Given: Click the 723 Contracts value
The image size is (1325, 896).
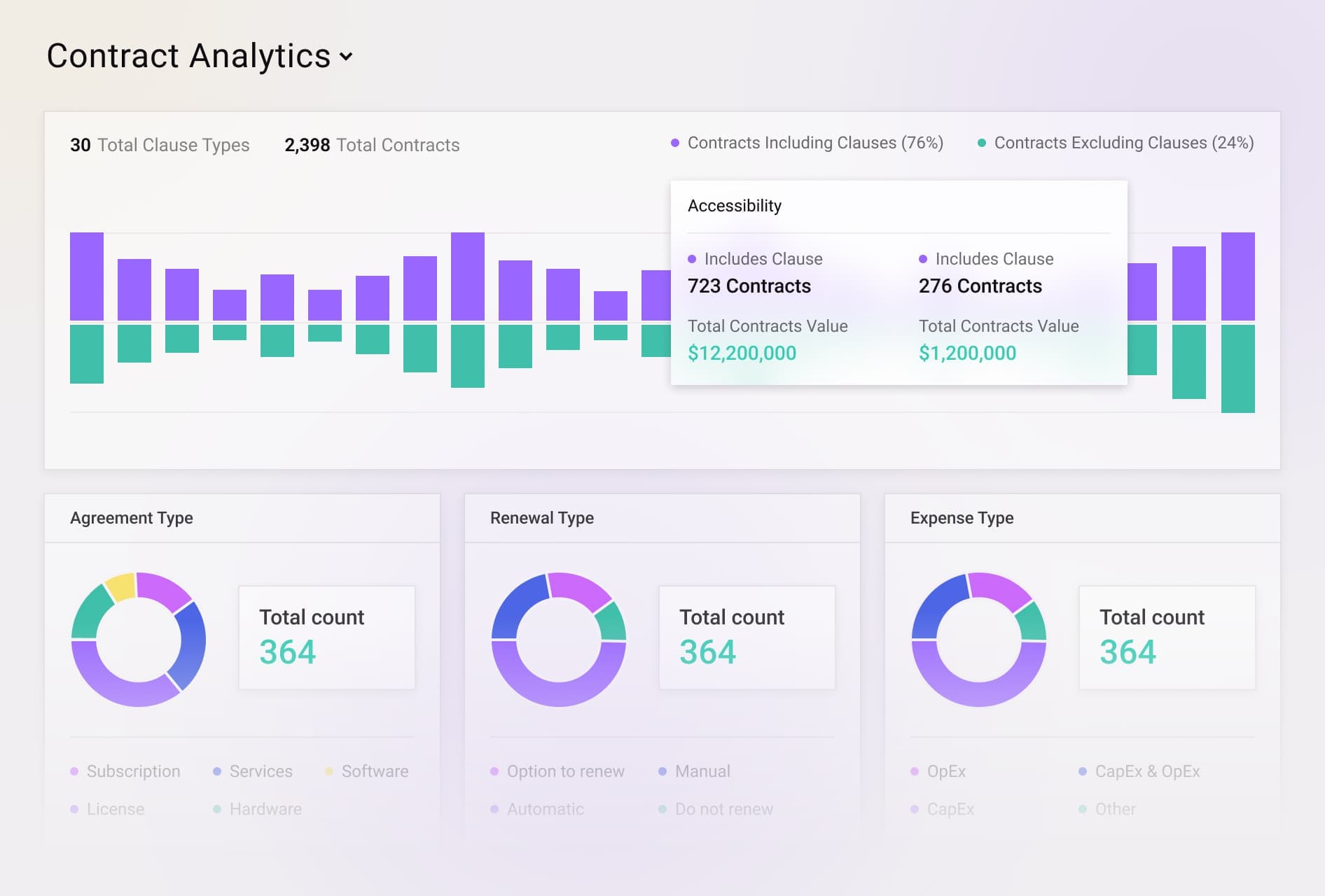Looking at the screenshot, I should tap(749, 286).
